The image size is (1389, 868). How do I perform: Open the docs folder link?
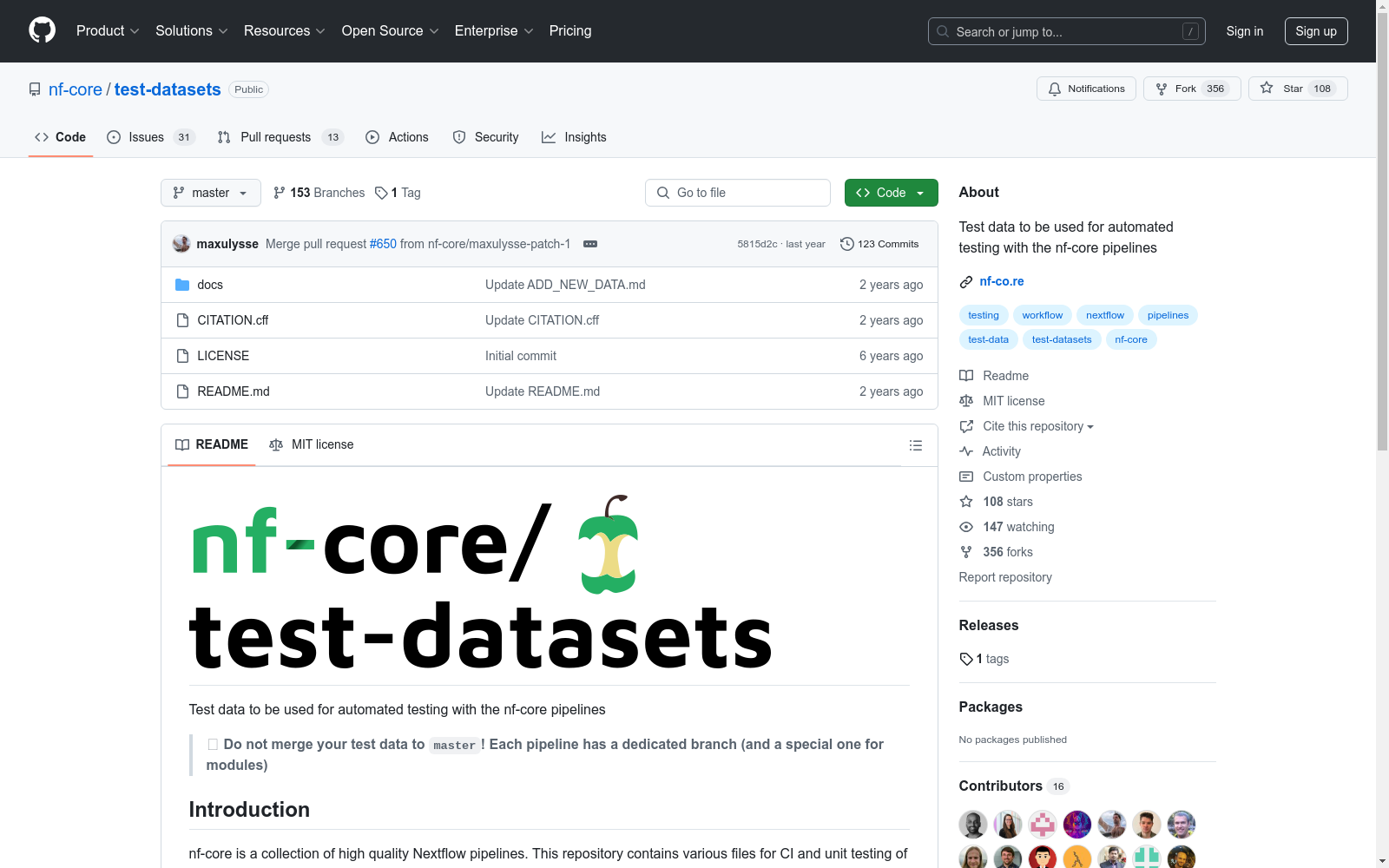210,285
